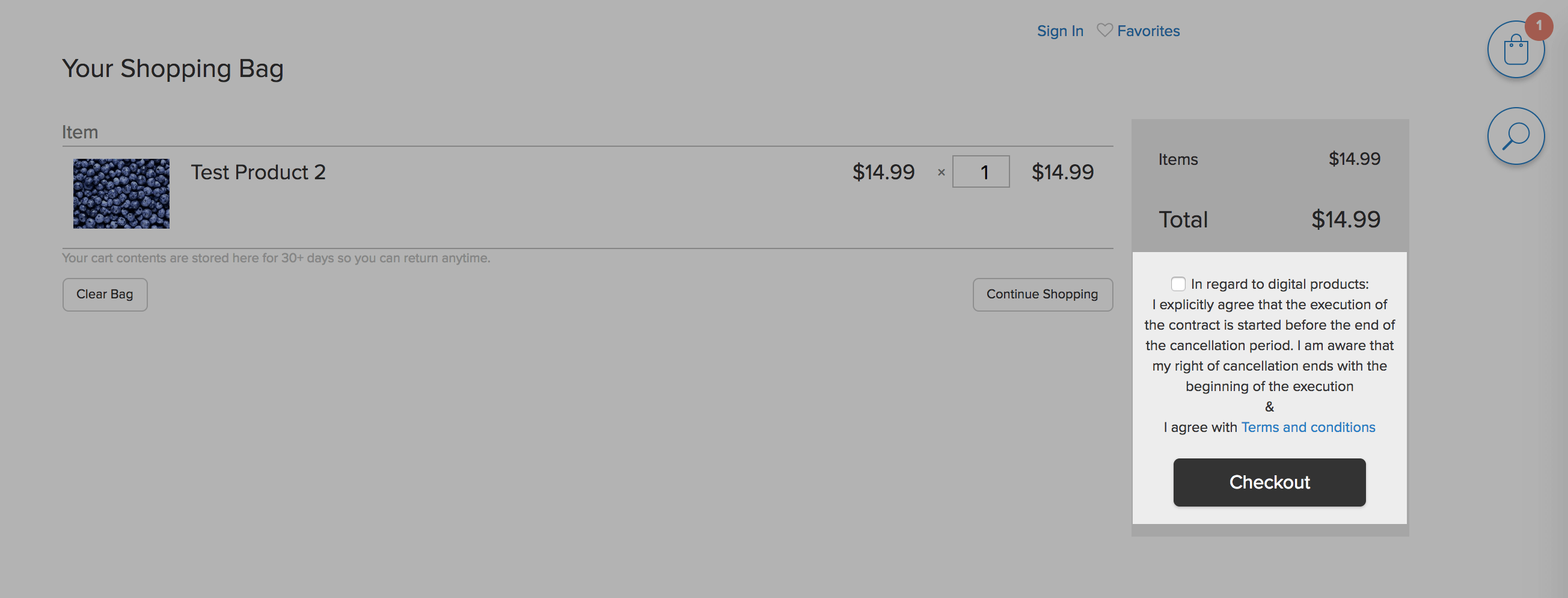Click the blueberry product thumbnail
The image size is (1568, 598).
coord(121,194)
